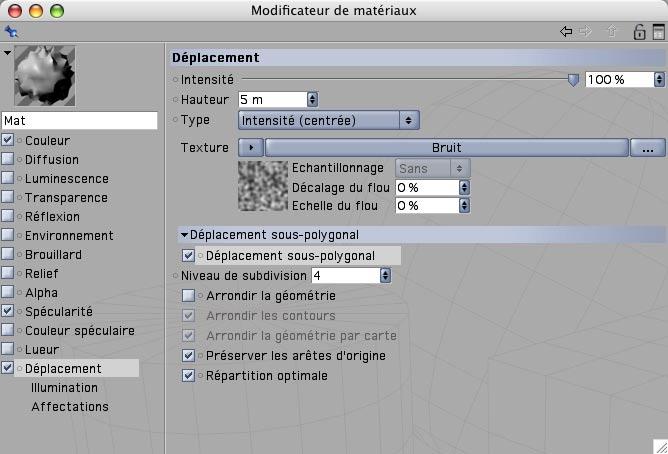
Task: Click the Mat name field
Action: (80, 121)
